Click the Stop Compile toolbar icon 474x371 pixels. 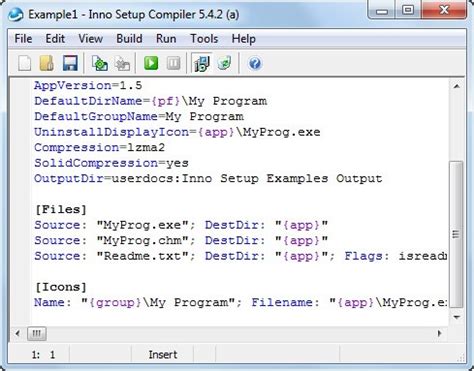click(122, 63)
